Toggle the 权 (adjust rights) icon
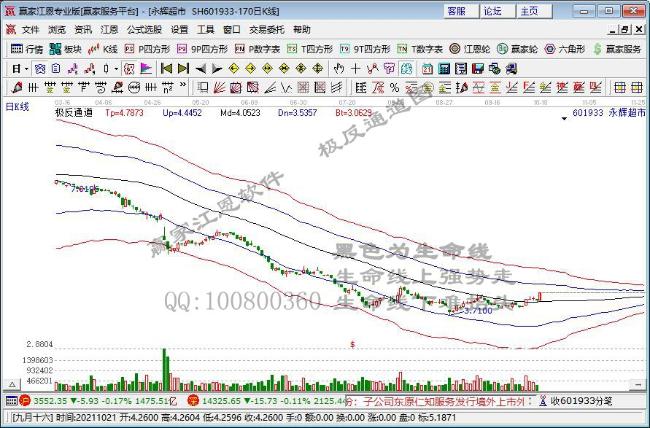 coord(129,68)
